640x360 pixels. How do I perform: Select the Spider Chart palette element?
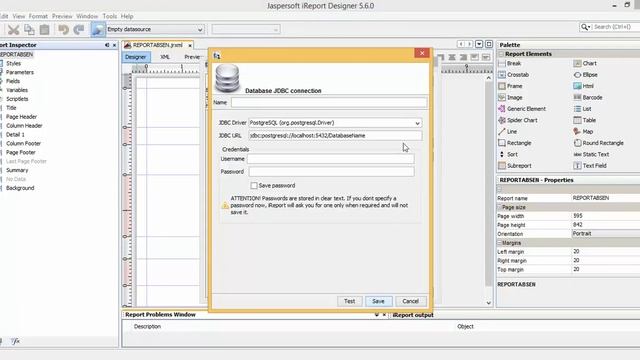[518, 120]
